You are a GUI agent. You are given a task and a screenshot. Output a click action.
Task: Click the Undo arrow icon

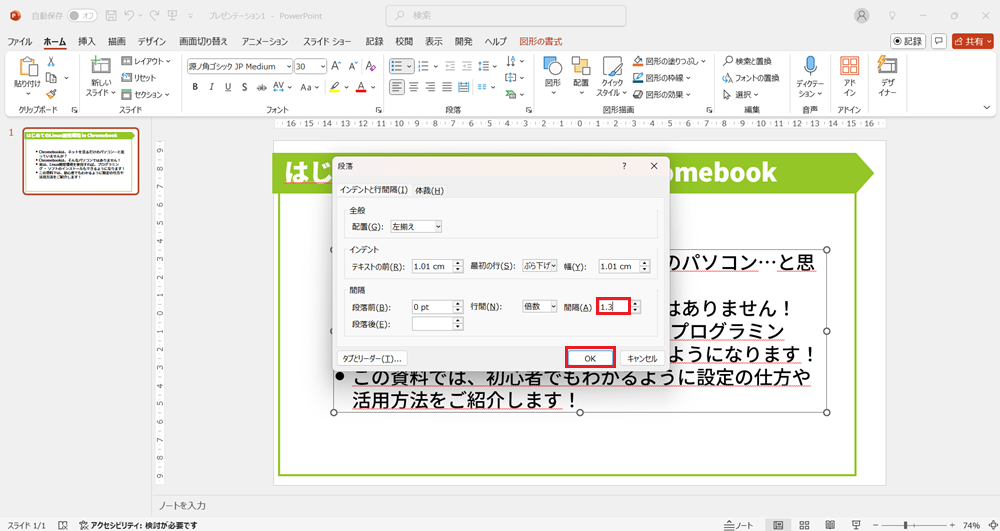[129, 15]
